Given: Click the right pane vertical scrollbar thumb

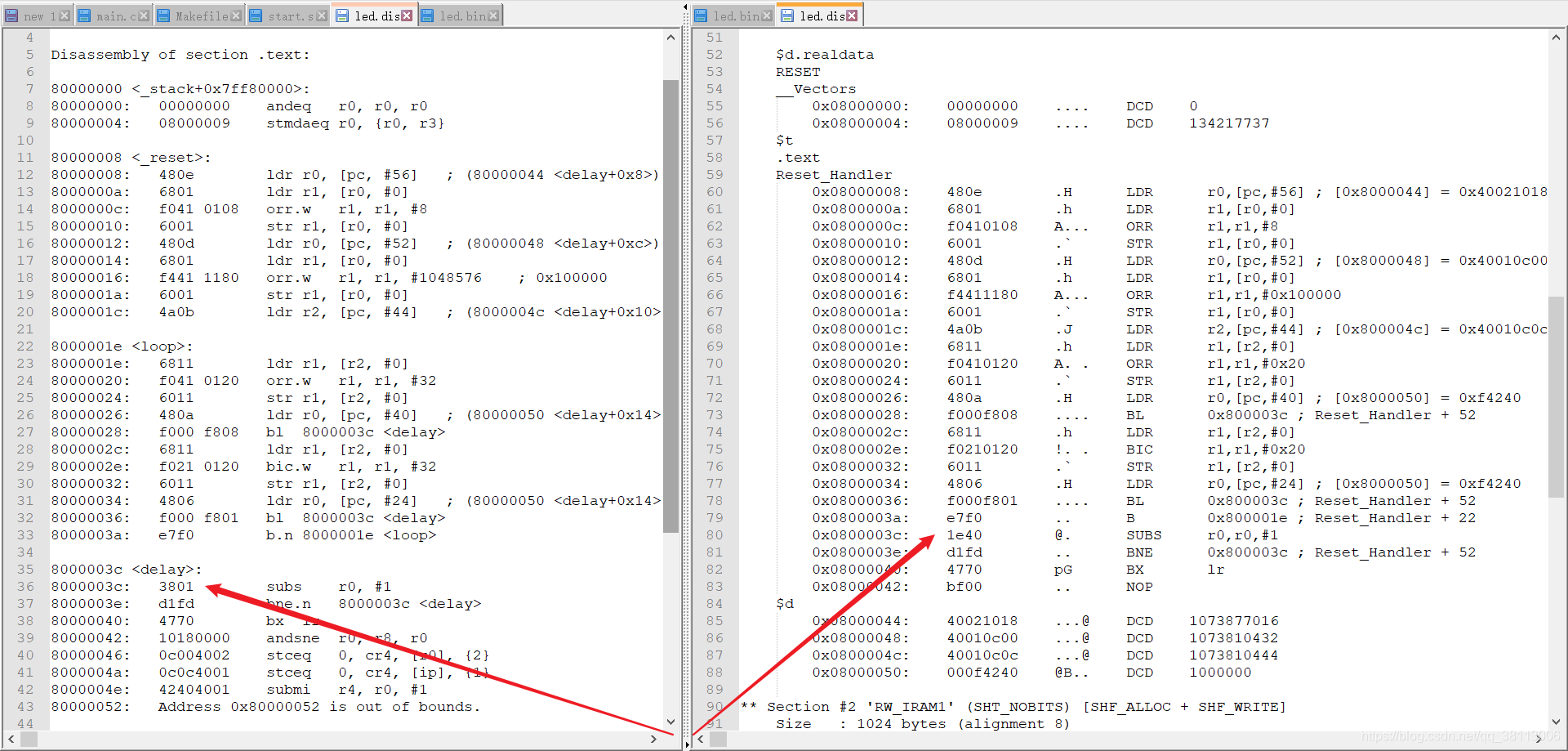Looking at the screenshot, I should click(x=1556, y=396).
